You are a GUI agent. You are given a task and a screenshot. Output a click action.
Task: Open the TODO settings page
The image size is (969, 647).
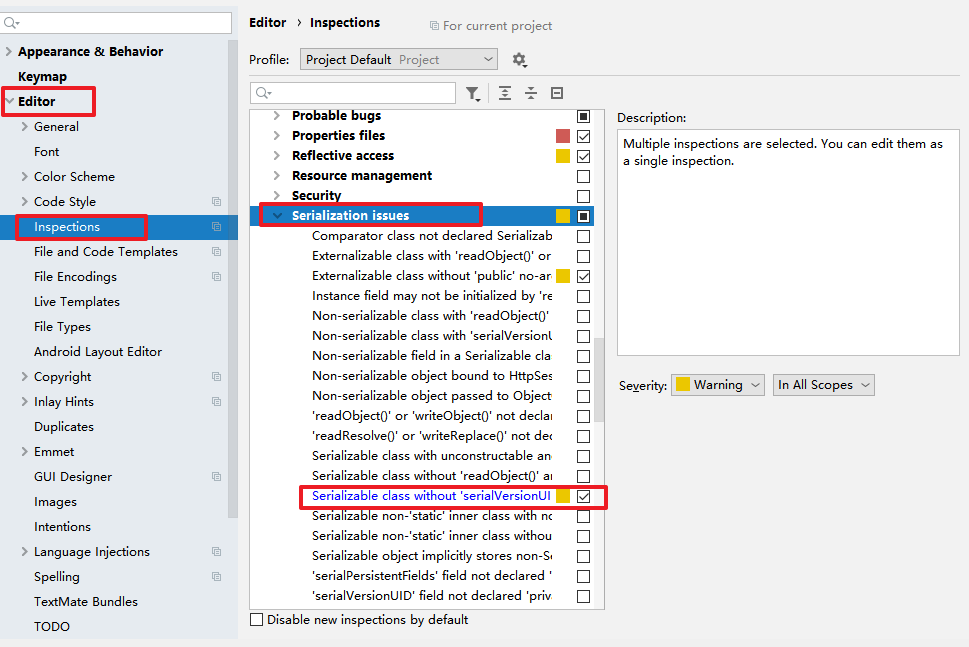52,627
